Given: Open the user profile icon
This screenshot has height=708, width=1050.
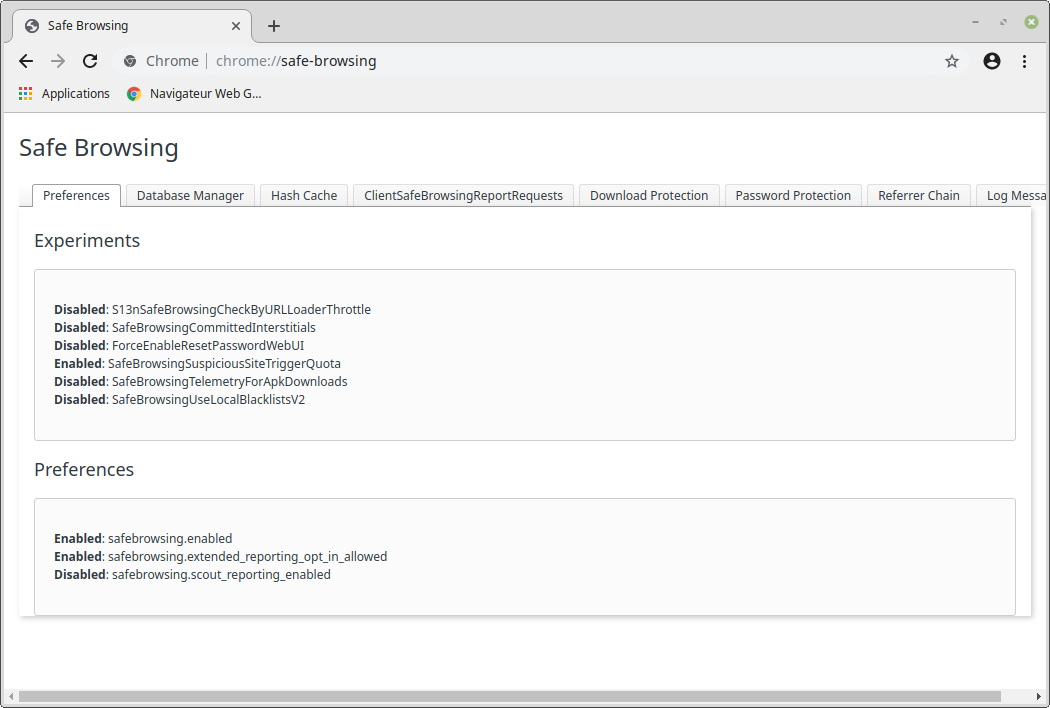Looking at the screenshot, I should pyautogui.click(x=992, y=61).
